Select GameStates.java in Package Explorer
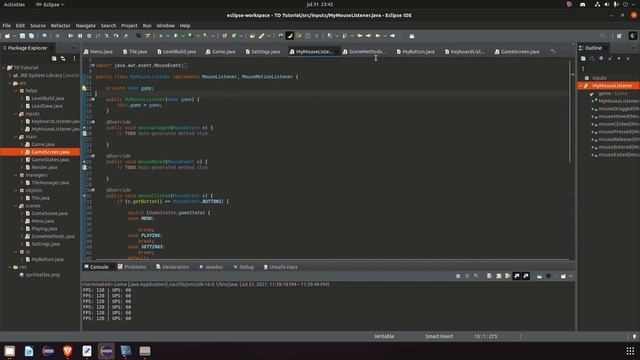Image resolution: width=640 pixels, height=360 pixels. click(50, 160)
